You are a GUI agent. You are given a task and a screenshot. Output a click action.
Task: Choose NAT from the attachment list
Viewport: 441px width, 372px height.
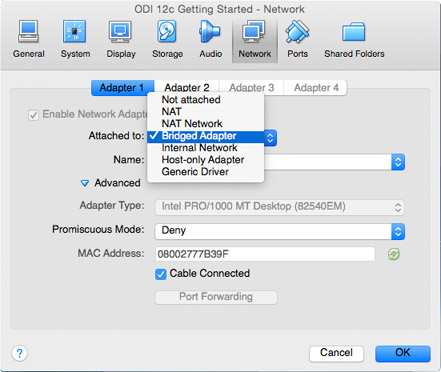[206, 112]
